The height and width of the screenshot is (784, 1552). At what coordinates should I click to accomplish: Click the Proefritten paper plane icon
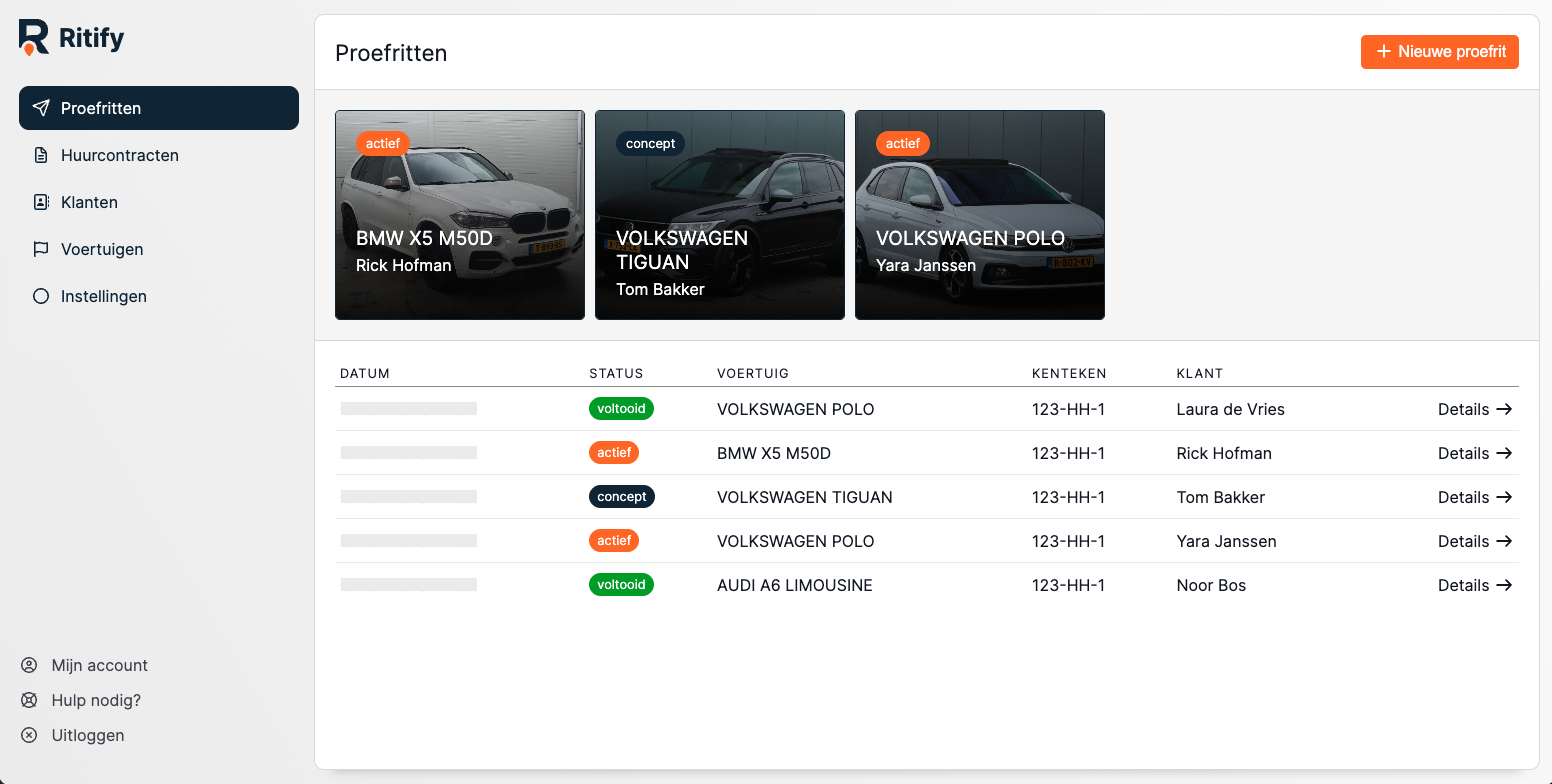coord(41,108)
